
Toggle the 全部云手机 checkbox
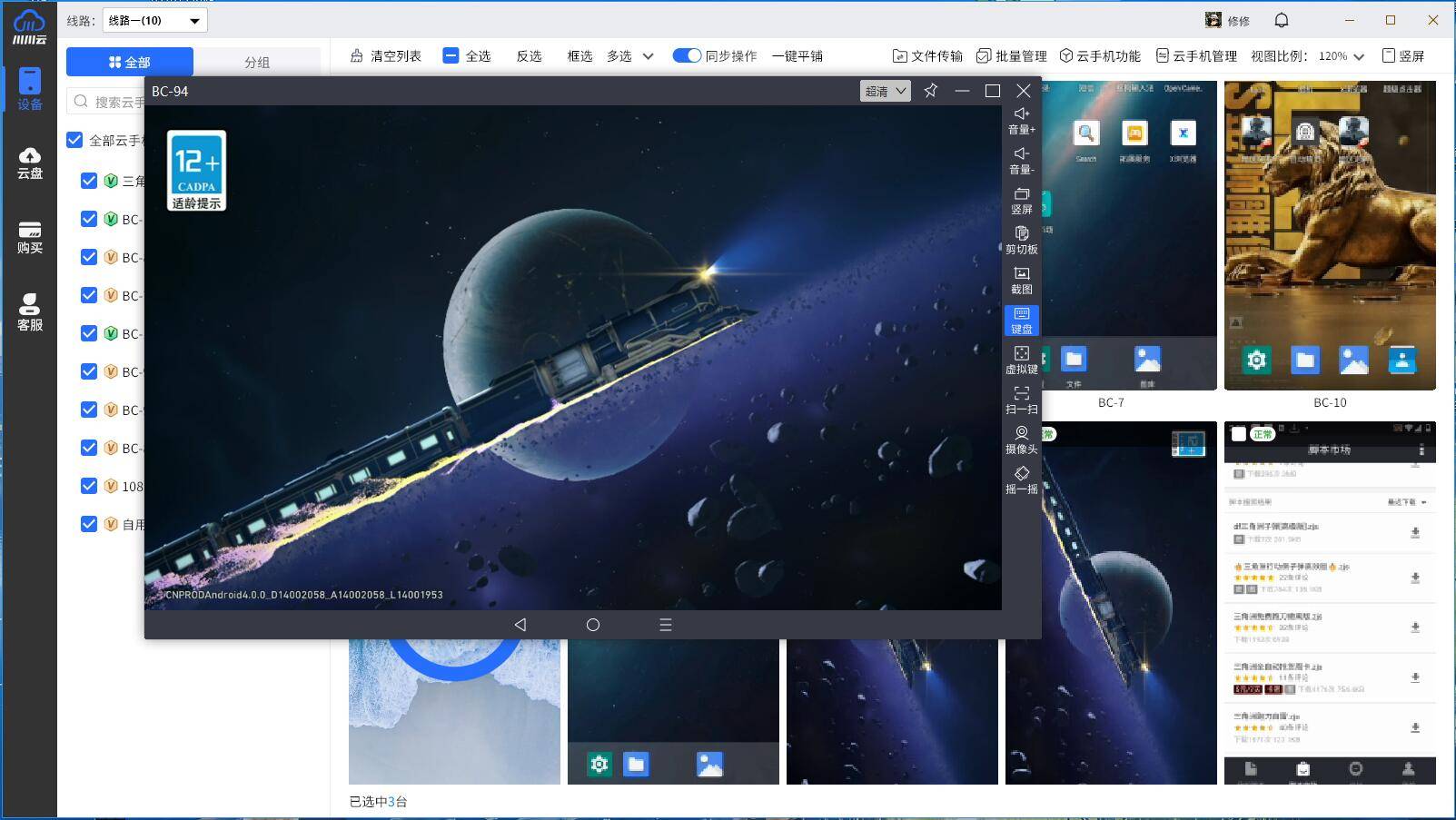pos(75,140)
